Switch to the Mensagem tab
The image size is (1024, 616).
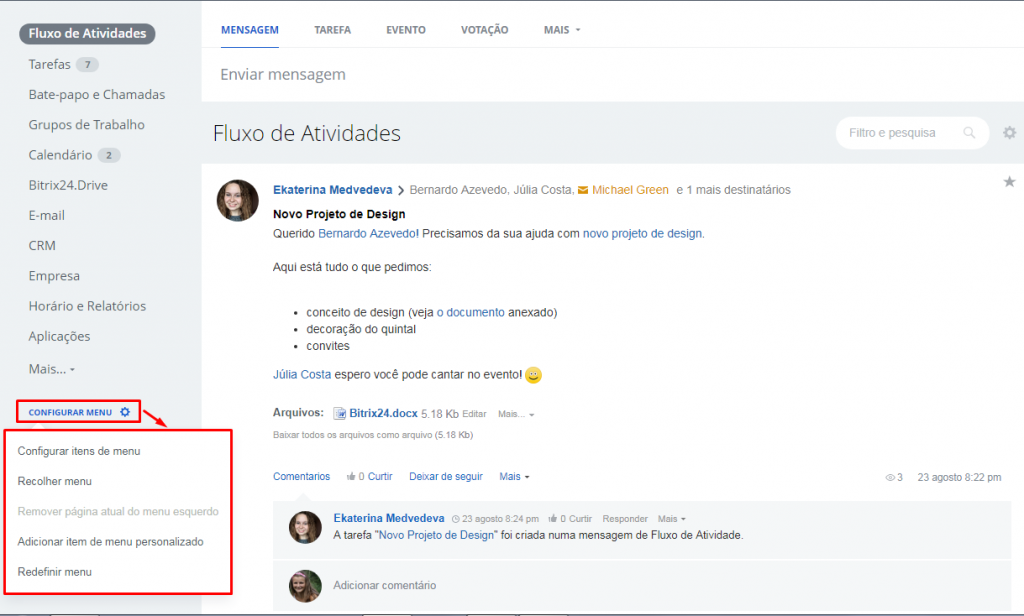pos(249,30)
